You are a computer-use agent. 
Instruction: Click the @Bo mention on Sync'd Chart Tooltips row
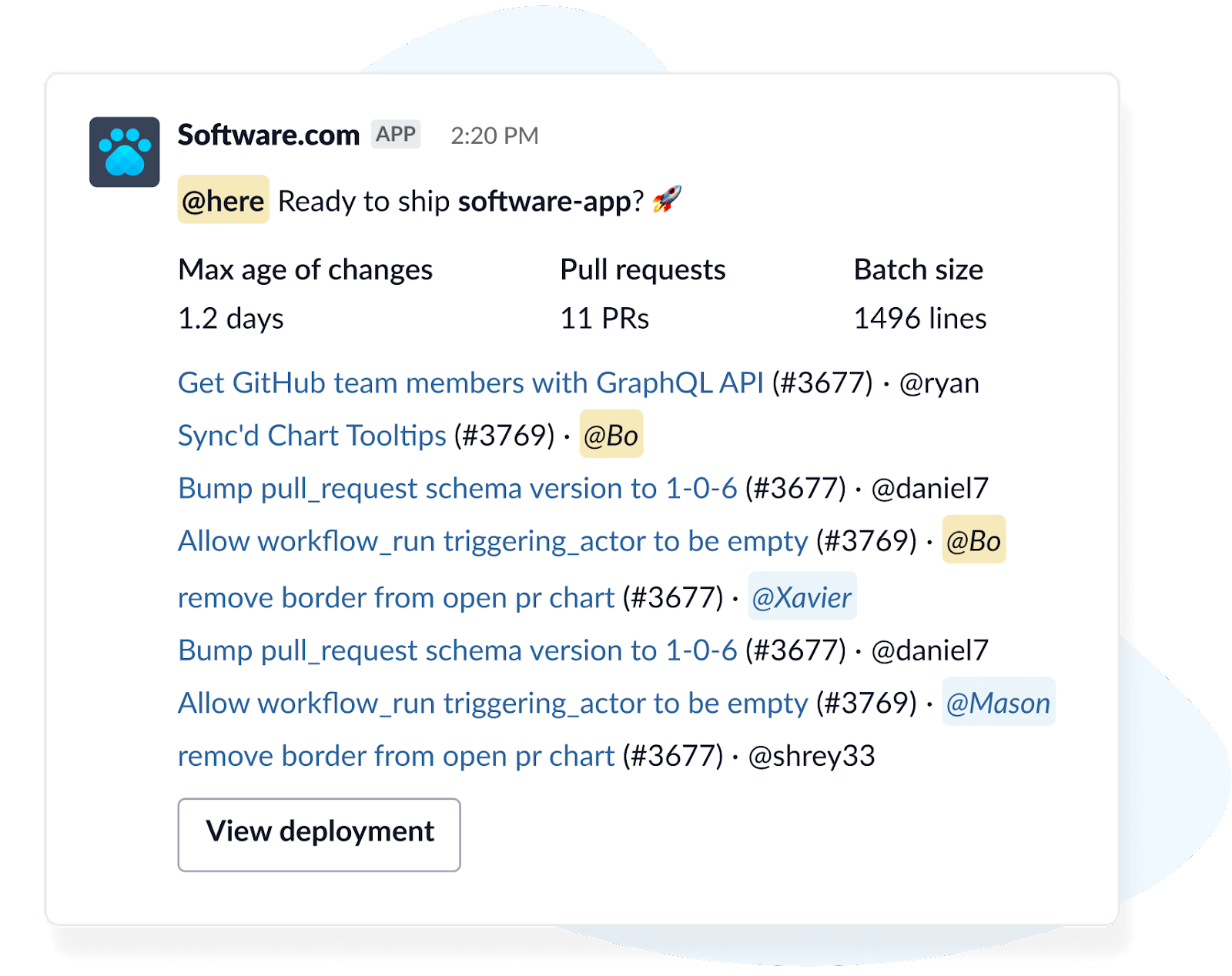click(x=611, y=435)
